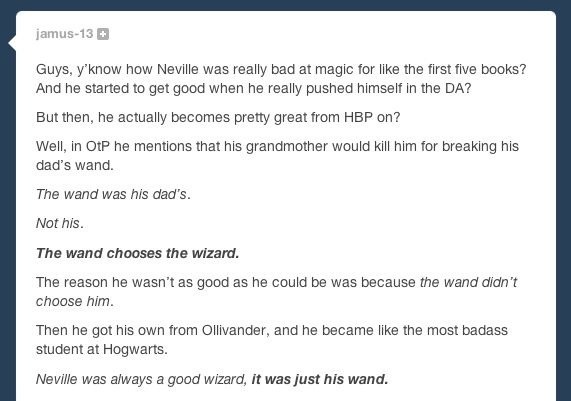Click bold text "it was just his wand."
The image size is (571, 401).
pyautogui.click(x=320, y=380)
